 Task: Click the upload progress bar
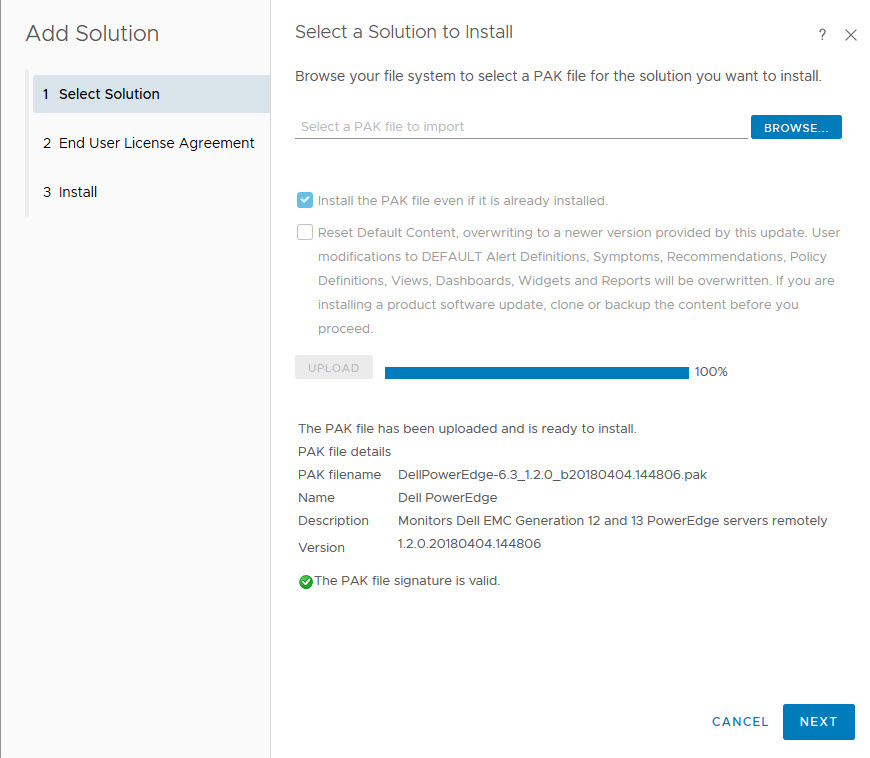tap(536, 372)
